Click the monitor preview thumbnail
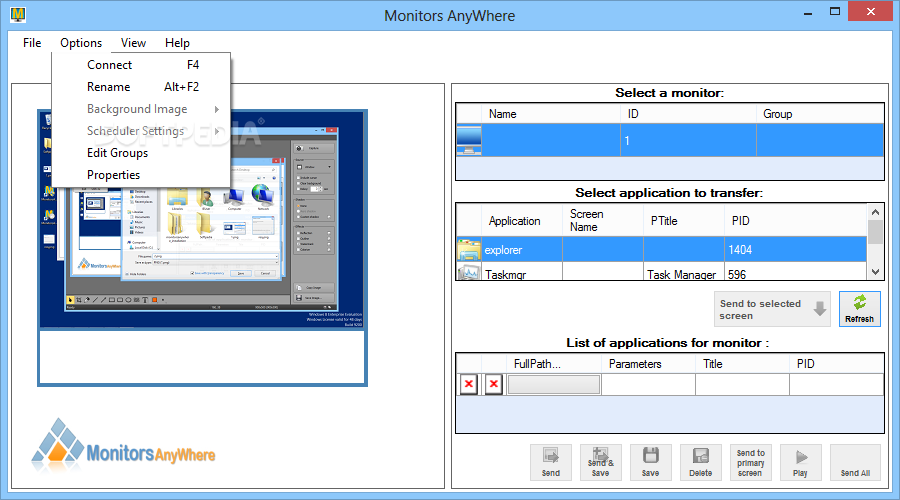The image size is (900, 500). 202,247
